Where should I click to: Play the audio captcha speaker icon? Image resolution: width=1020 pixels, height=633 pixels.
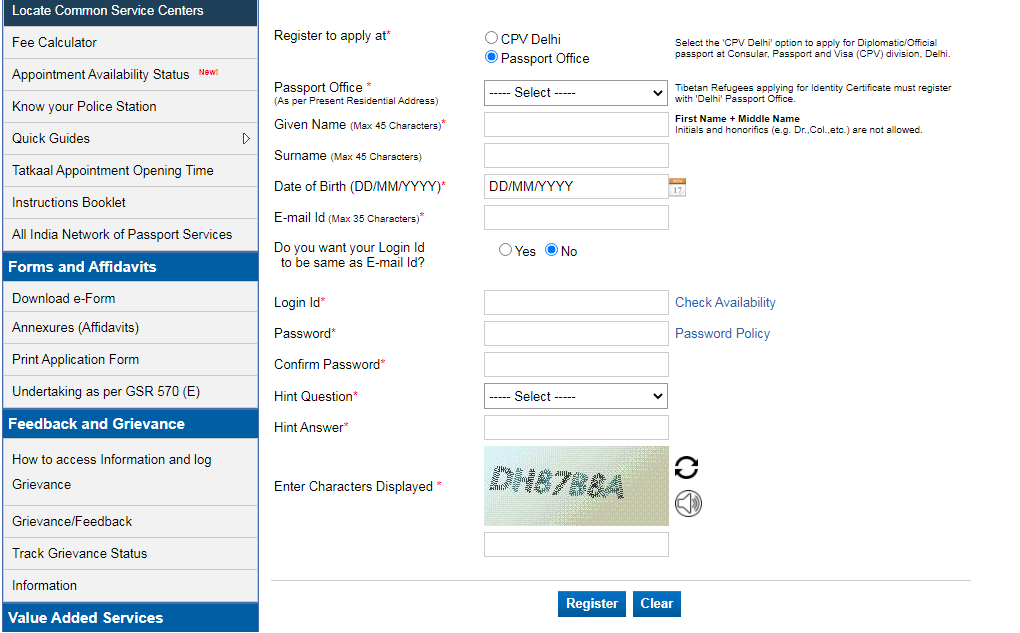pos(688,504)
